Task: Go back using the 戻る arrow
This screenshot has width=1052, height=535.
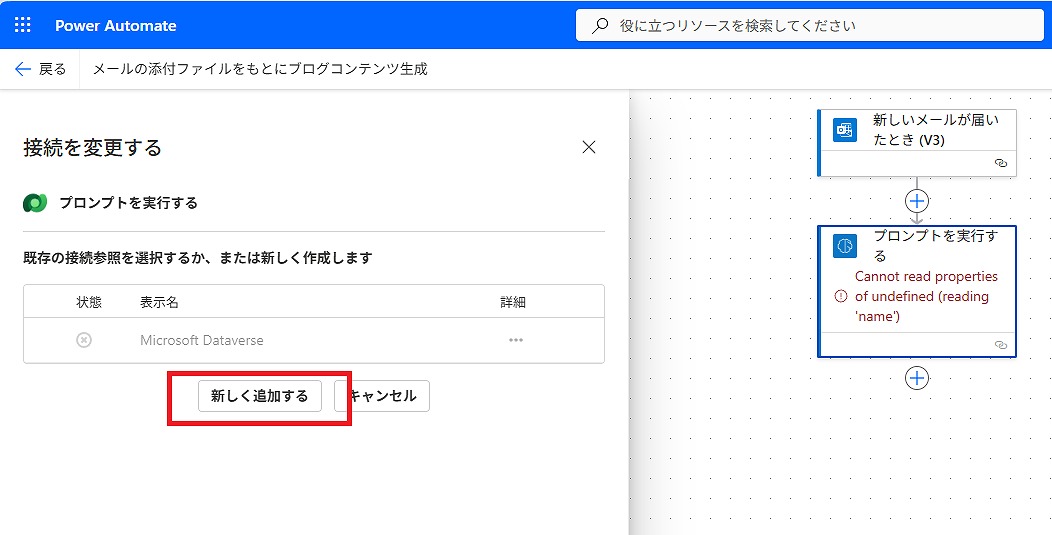Action: (x=40, y=69)
